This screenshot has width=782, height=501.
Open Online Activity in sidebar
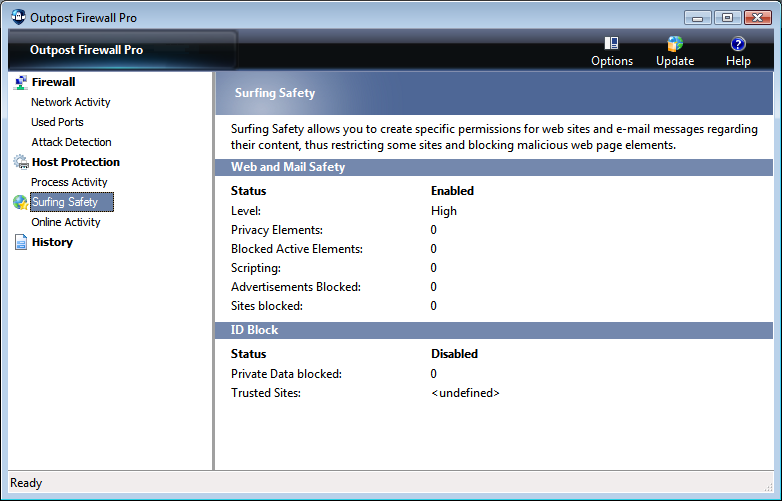66,222
